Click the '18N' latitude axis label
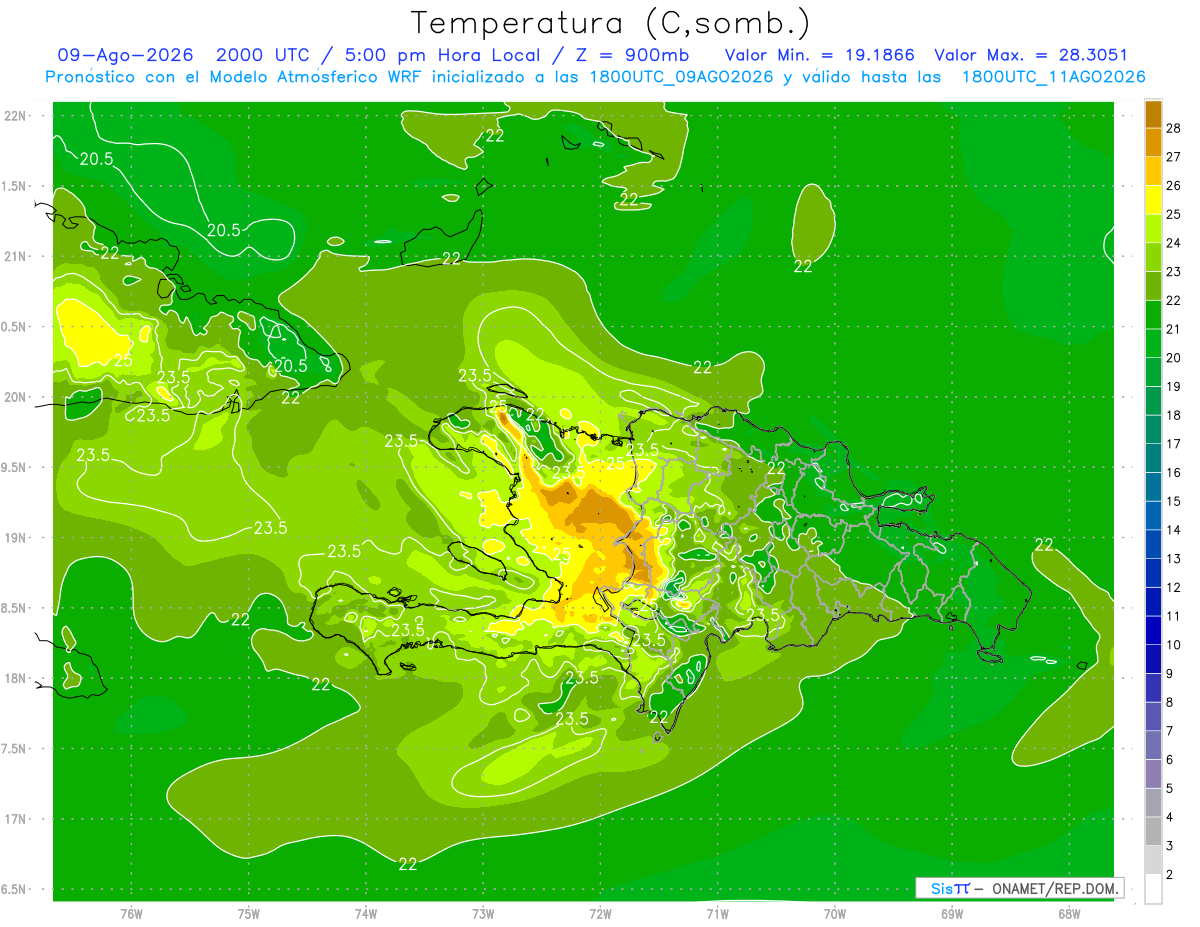 16,678
